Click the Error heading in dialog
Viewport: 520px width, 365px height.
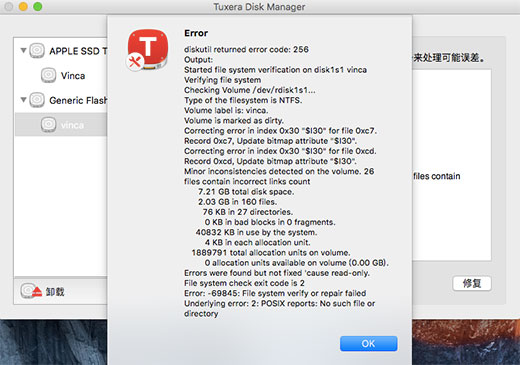[x=196, y=33]
